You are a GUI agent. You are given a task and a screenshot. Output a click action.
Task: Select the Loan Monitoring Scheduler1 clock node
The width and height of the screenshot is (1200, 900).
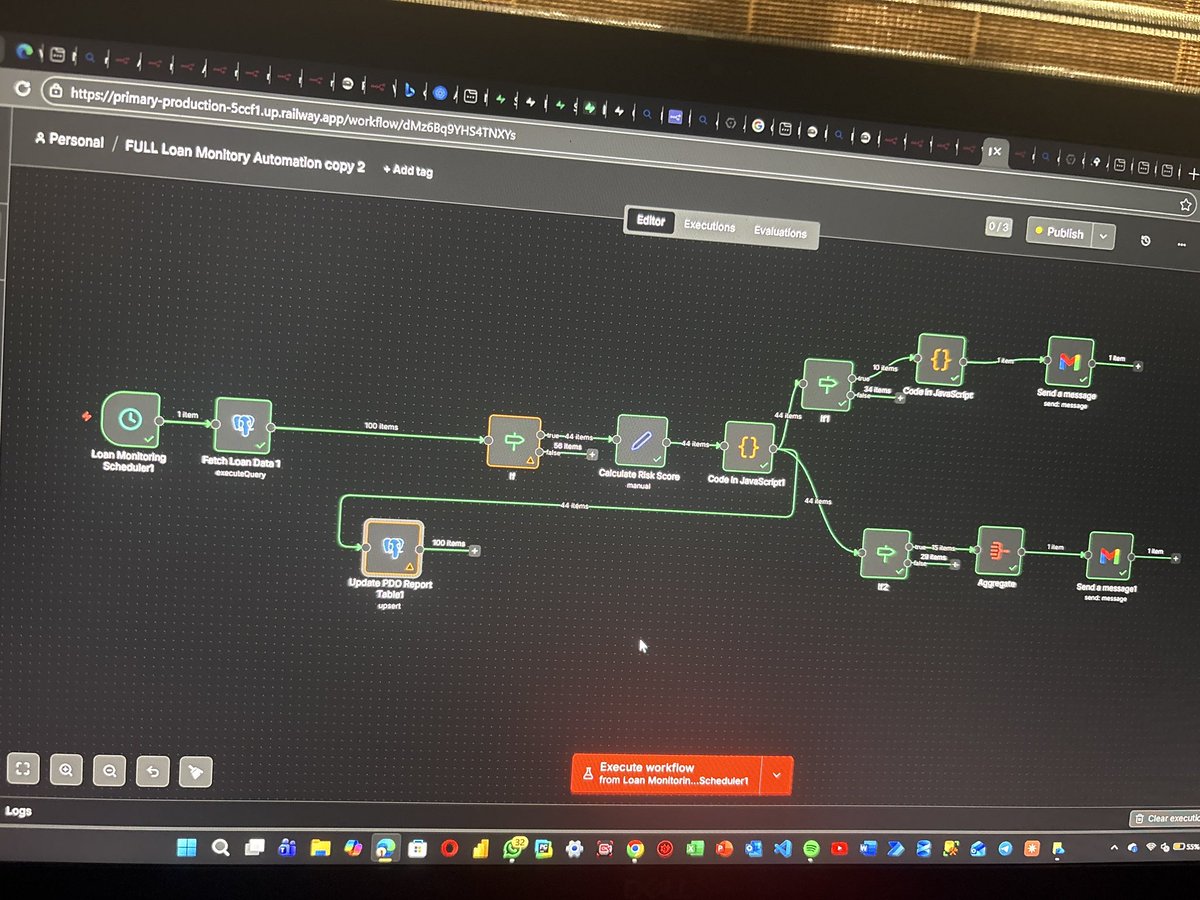point(131,420)
